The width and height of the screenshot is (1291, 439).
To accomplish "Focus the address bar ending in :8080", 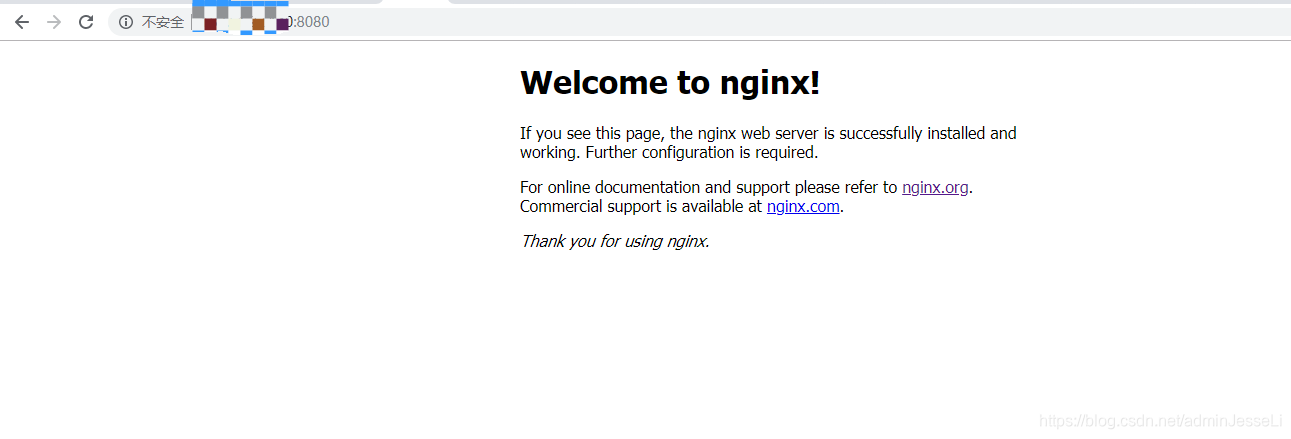I will pos(700,22).
